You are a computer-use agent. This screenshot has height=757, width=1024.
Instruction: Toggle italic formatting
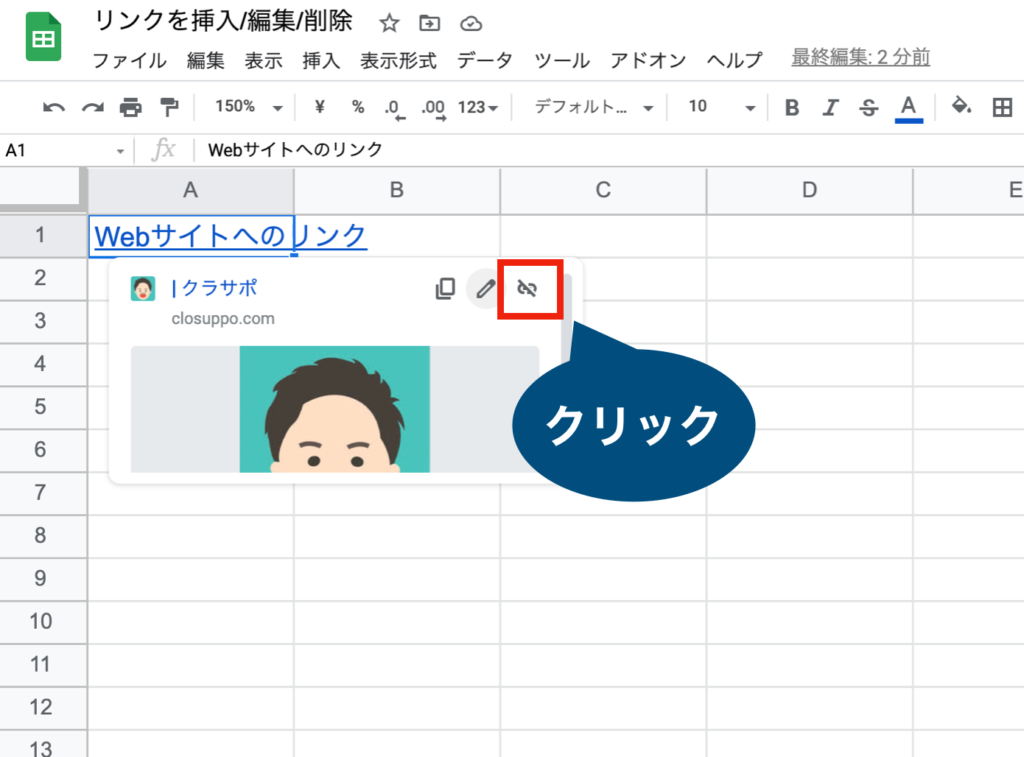tap(830, 107)
